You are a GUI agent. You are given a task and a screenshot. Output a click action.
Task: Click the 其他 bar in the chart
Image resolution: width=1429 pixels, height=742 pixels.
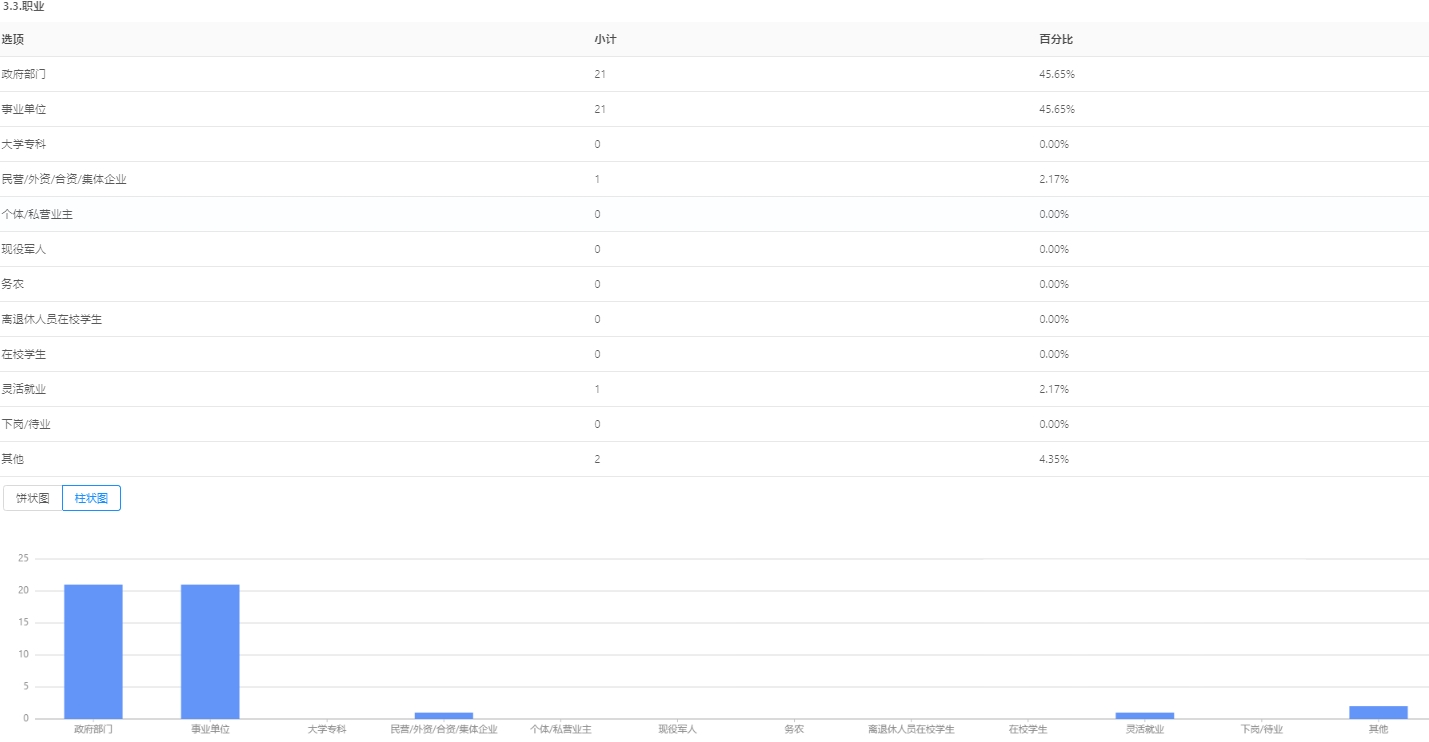1378,712
